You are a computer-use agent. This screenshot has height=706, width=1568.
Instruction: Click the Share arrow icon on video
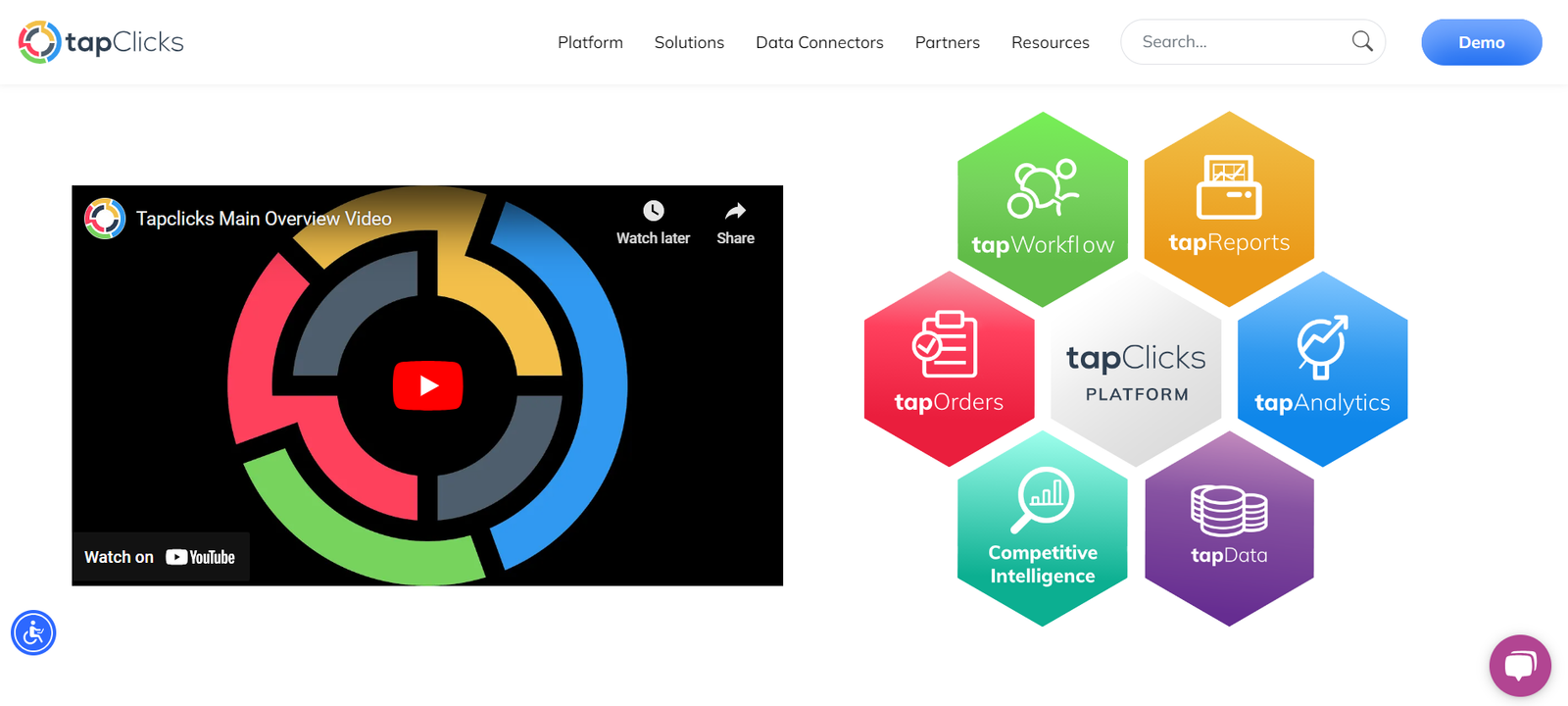tap(735, 211)
